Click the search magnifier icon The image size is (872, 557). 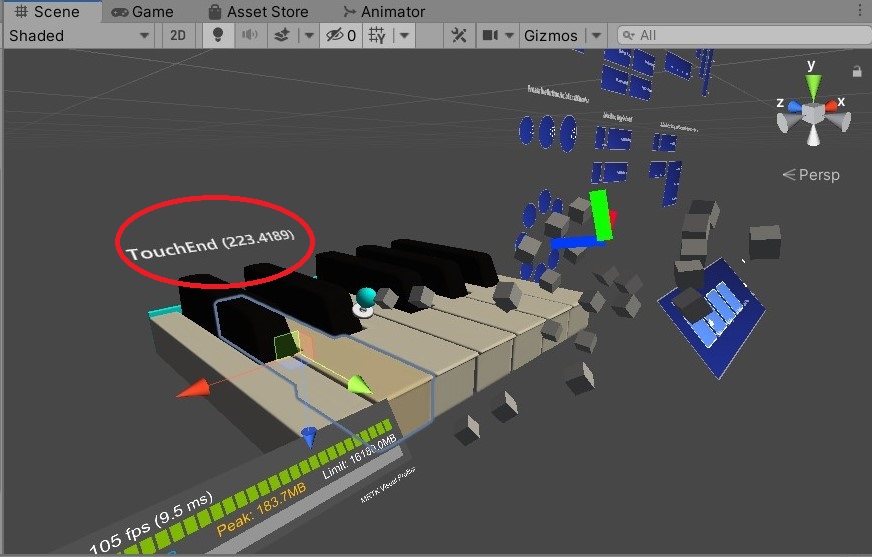point(628,36)
